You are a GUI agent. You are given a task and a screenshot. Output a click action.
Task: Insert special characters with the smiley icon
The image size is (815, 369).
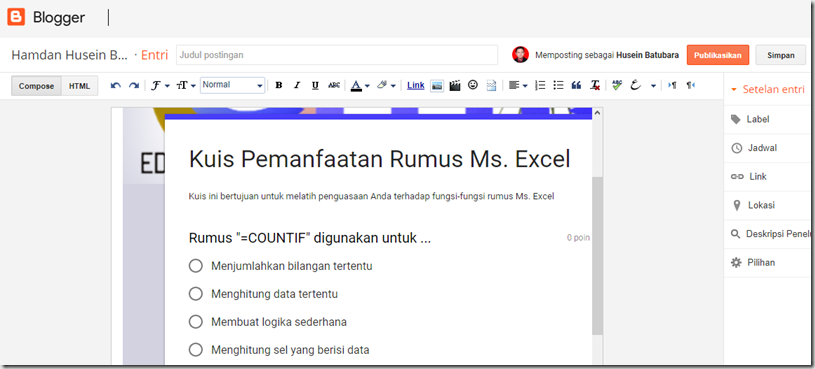pos(472,85)
